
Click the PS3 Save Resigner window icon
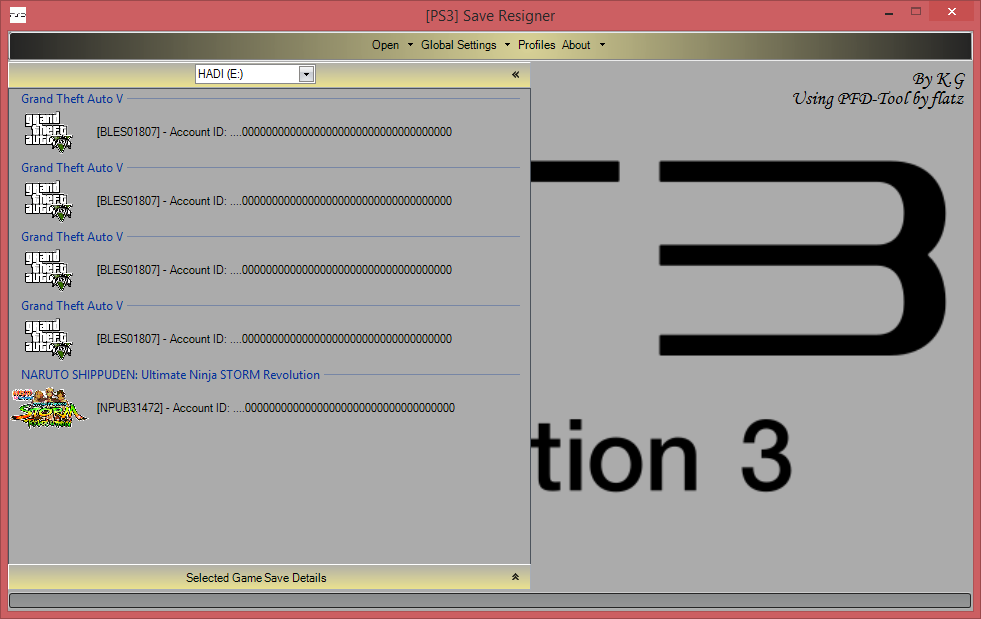pyautogui.click(x=18, y=15)
